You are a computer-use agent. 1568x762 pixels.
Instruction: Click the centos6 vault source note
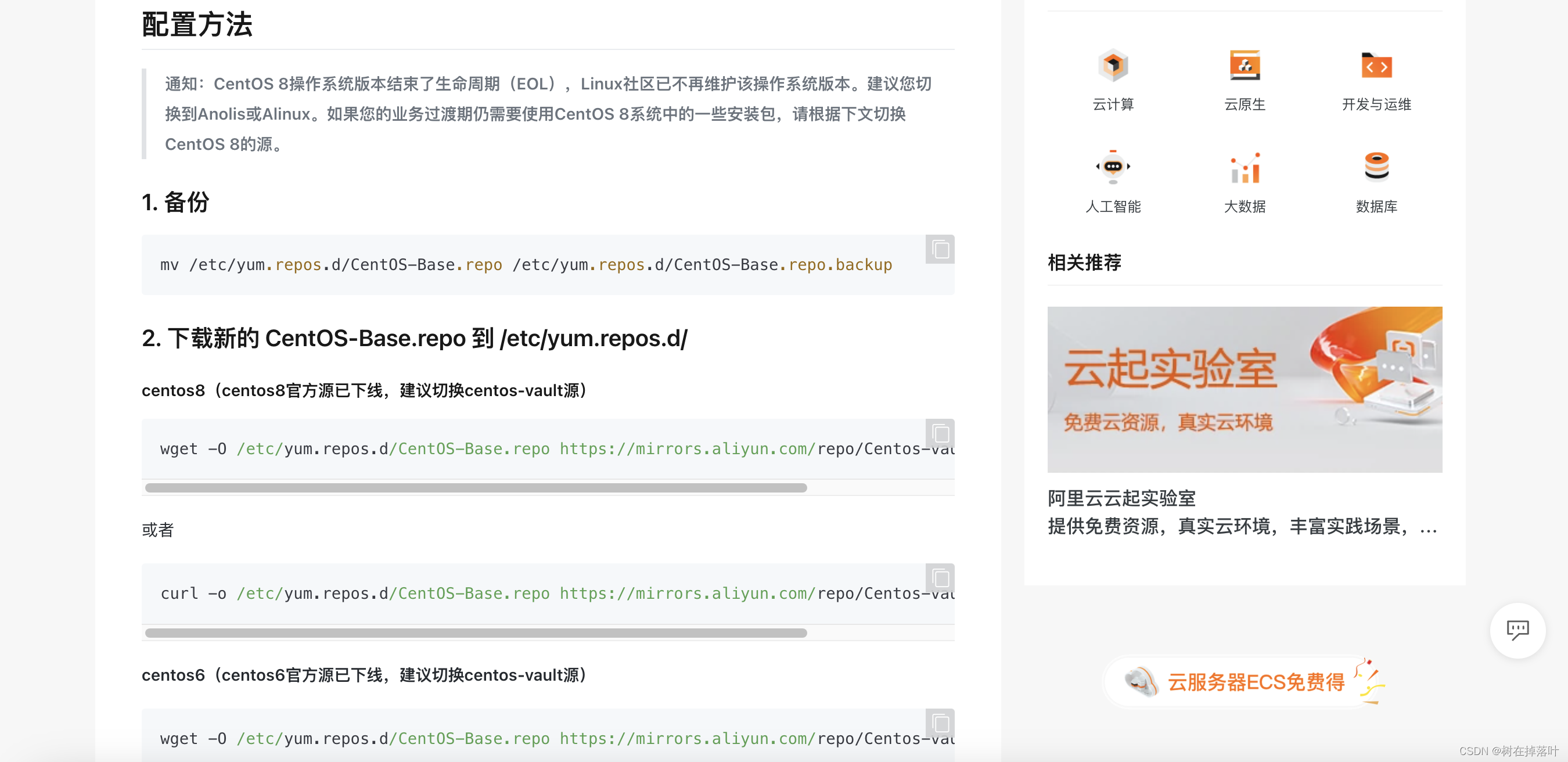click(365, 675)
